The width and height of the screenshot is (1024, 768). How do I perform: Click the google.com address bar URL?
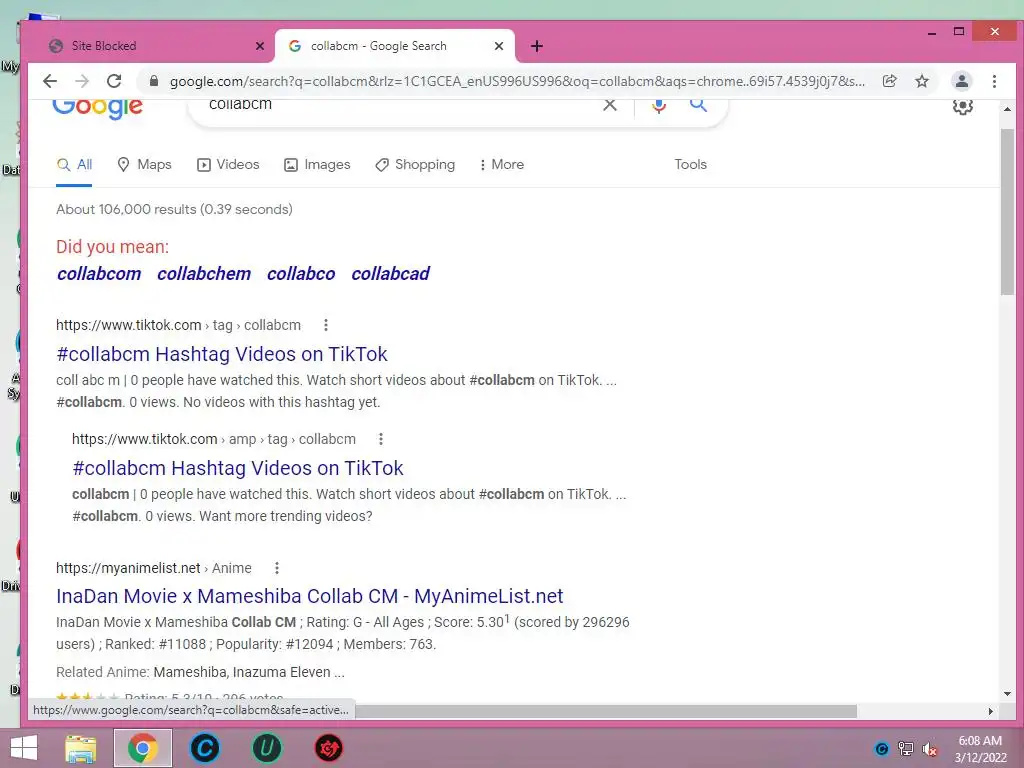click(516, 81)
